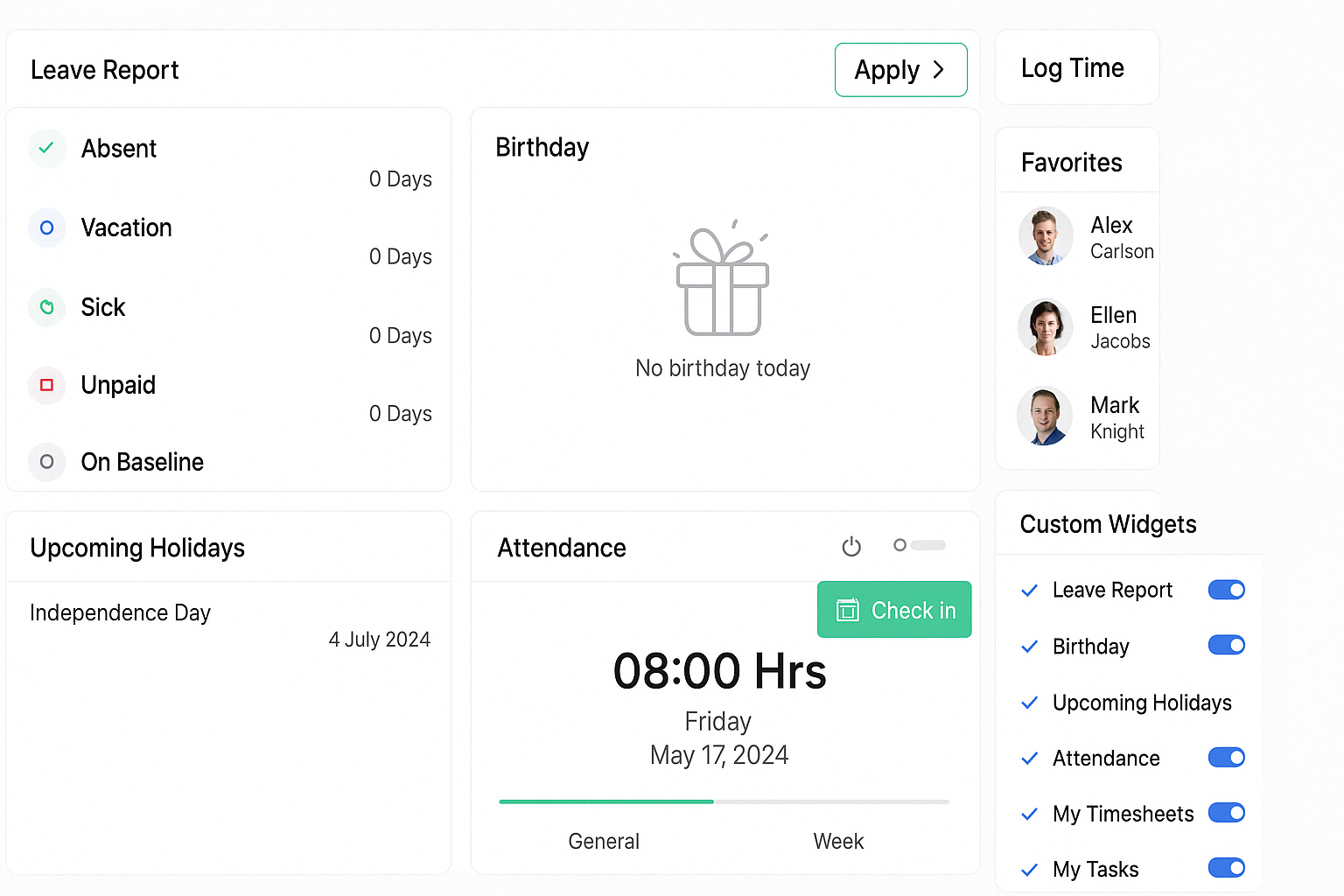
Task: Open the Week attendance tab
Action: [838, 841]
